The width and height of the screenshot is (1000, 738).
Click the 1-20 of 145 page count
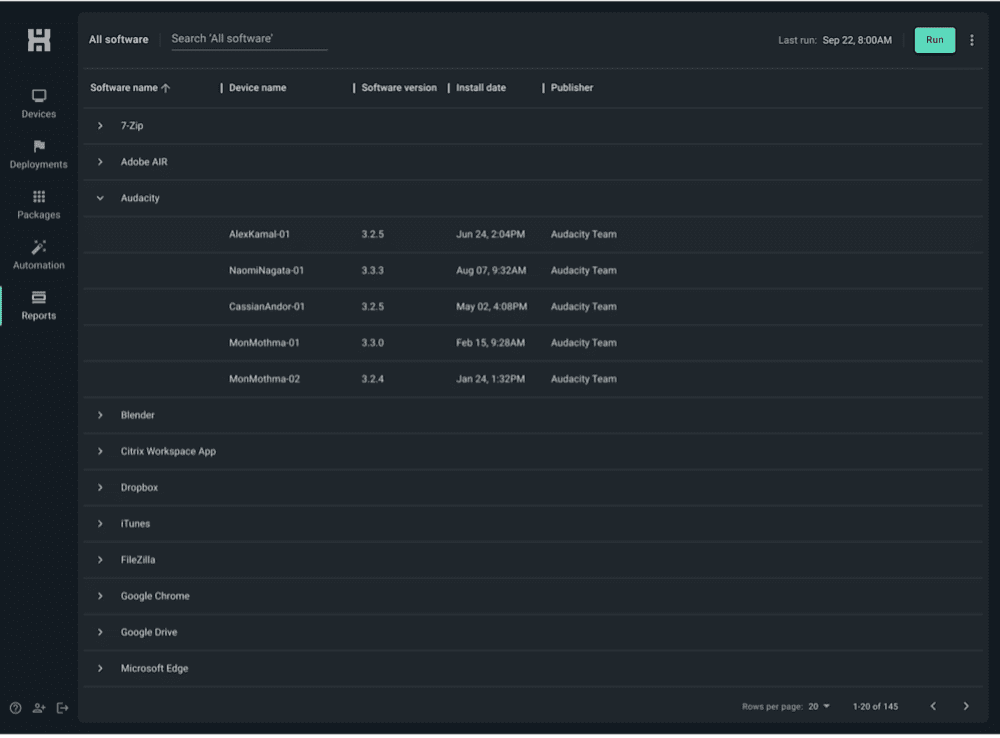[876, 707]
